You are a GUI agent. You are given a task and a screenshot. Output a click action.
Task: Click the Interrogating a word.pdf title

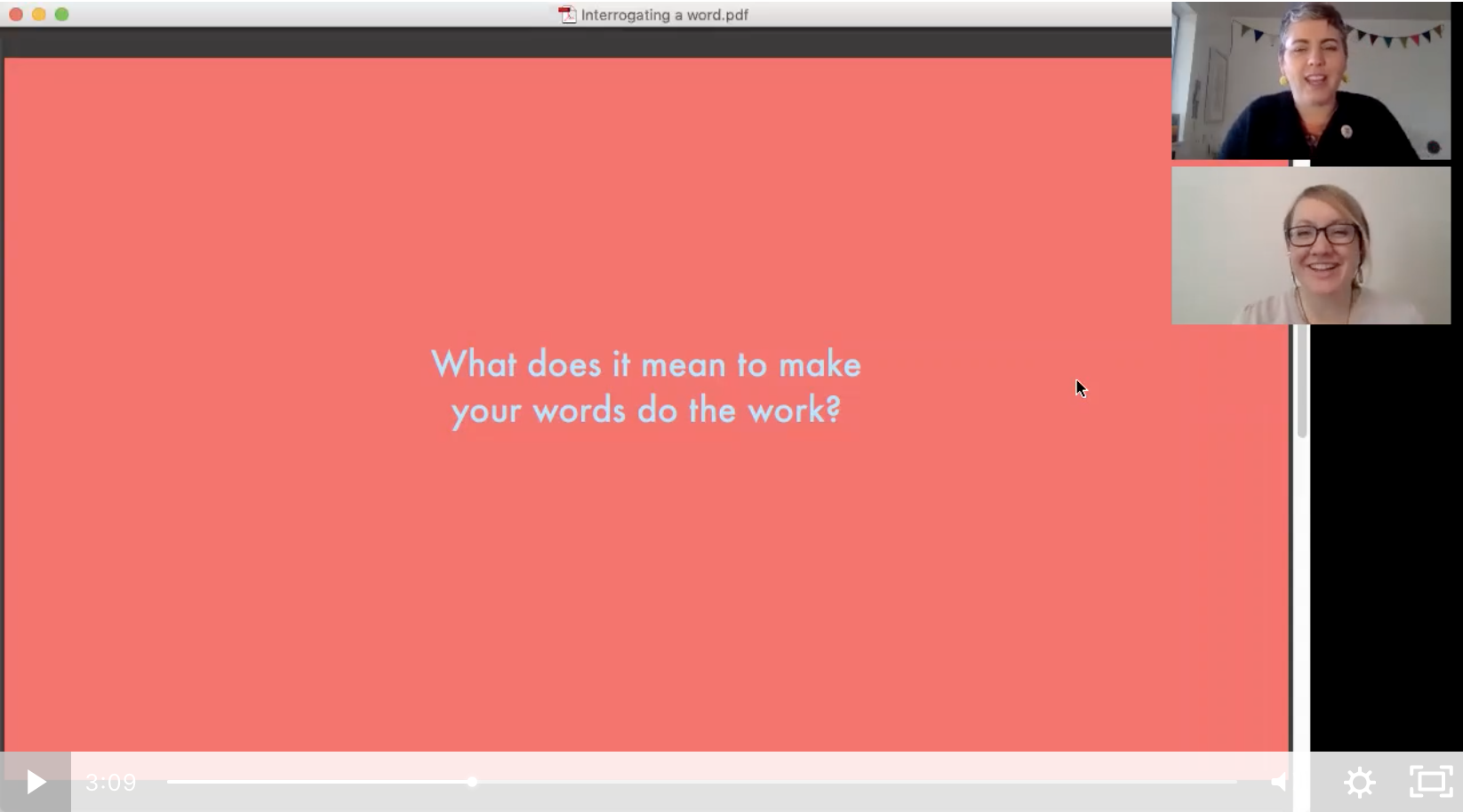[x=664, y=15]
